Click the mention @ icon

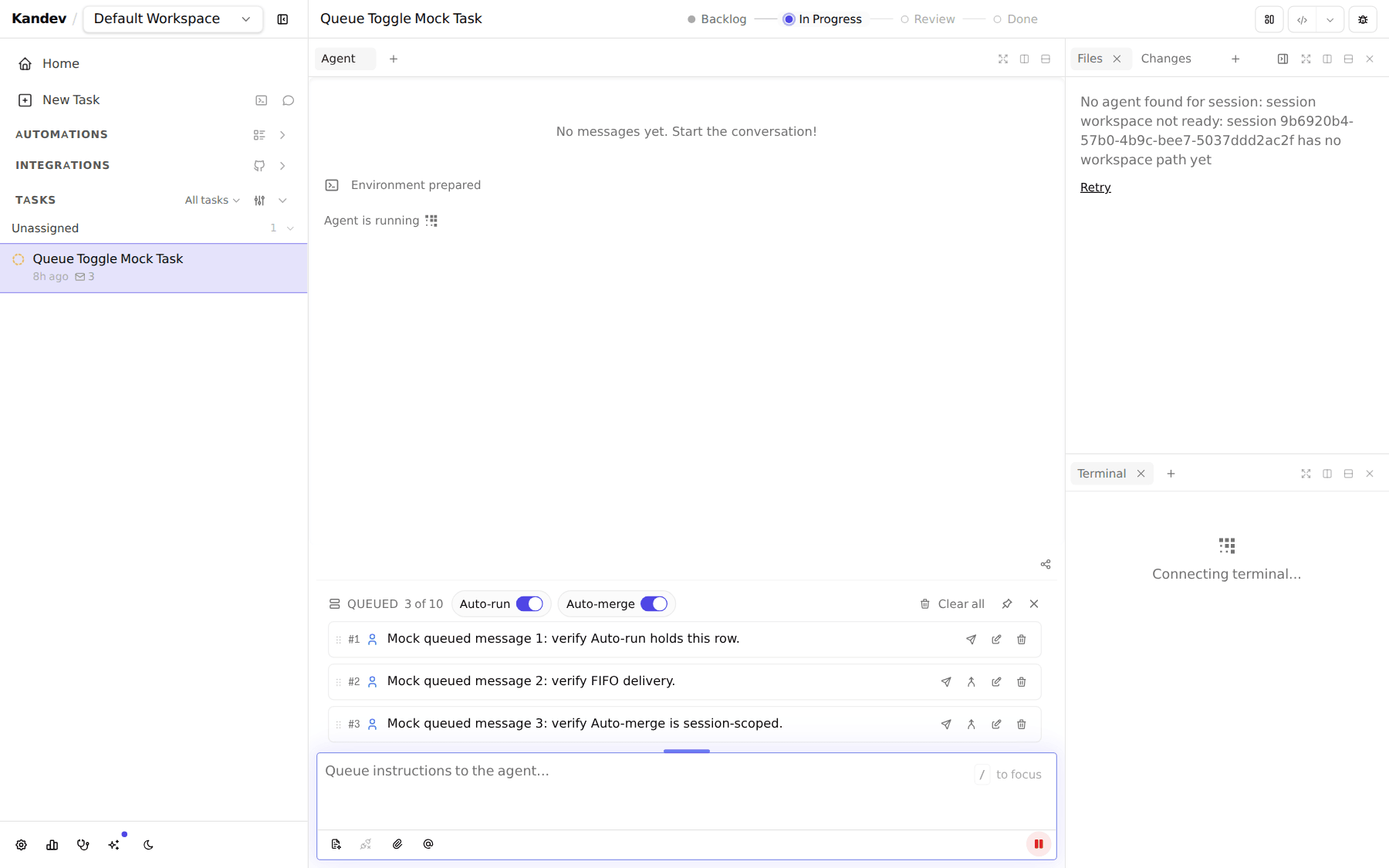(x=428, y=844)
